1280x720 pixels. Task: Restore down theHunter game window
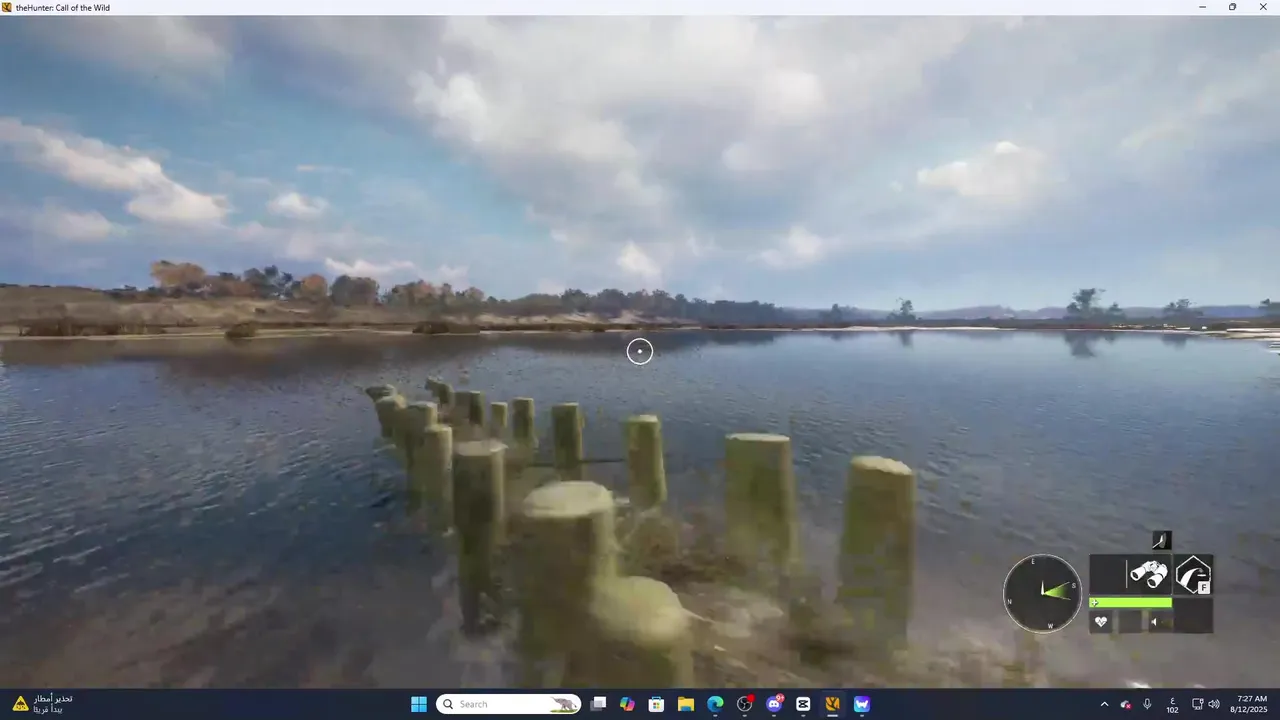pyautogui.click(x=1232, y=7)
